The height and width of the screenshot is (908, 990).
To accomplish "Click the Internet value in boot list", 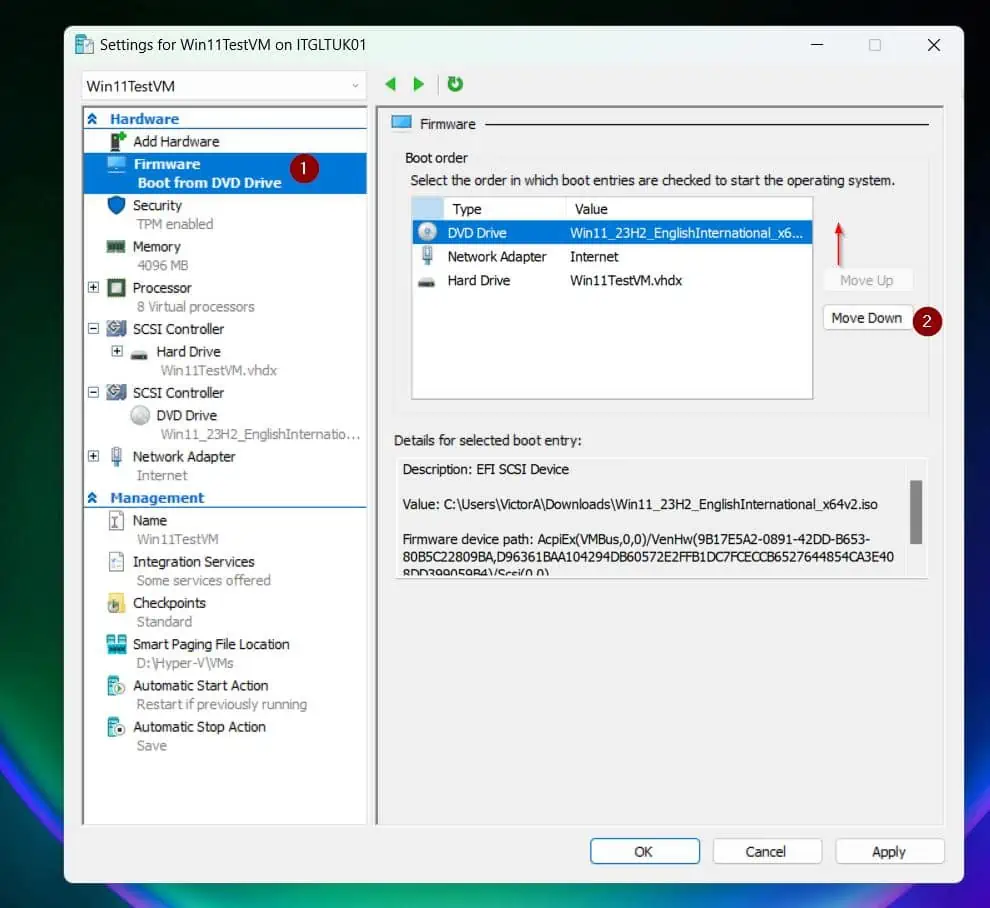I will point(594,256).
